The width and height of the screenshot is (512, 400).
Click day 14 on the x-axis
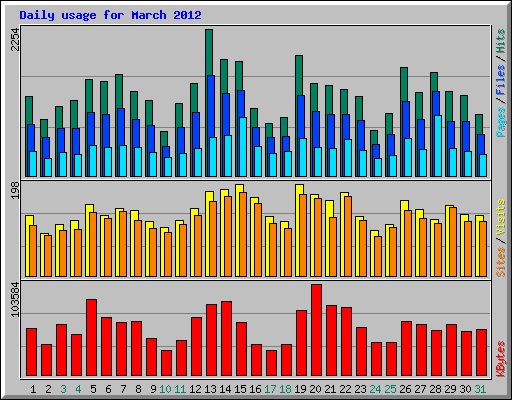pos(225,389)
